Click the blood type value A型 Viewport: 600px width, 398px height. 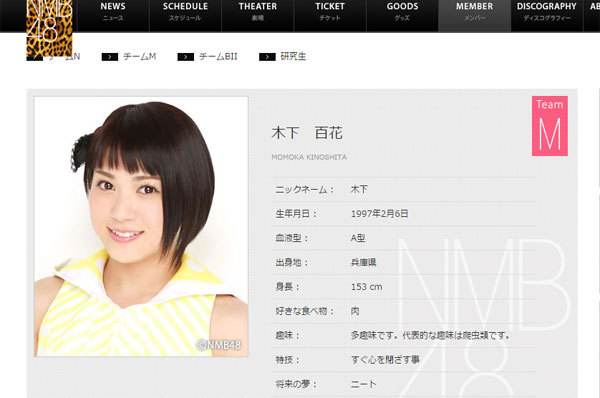pos(358,238)
